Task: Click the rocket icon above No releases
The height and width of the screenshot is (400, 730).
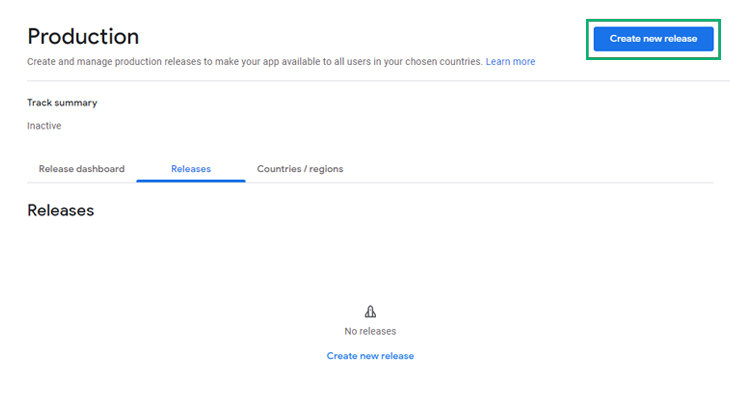Action: (x=370, y=312)
